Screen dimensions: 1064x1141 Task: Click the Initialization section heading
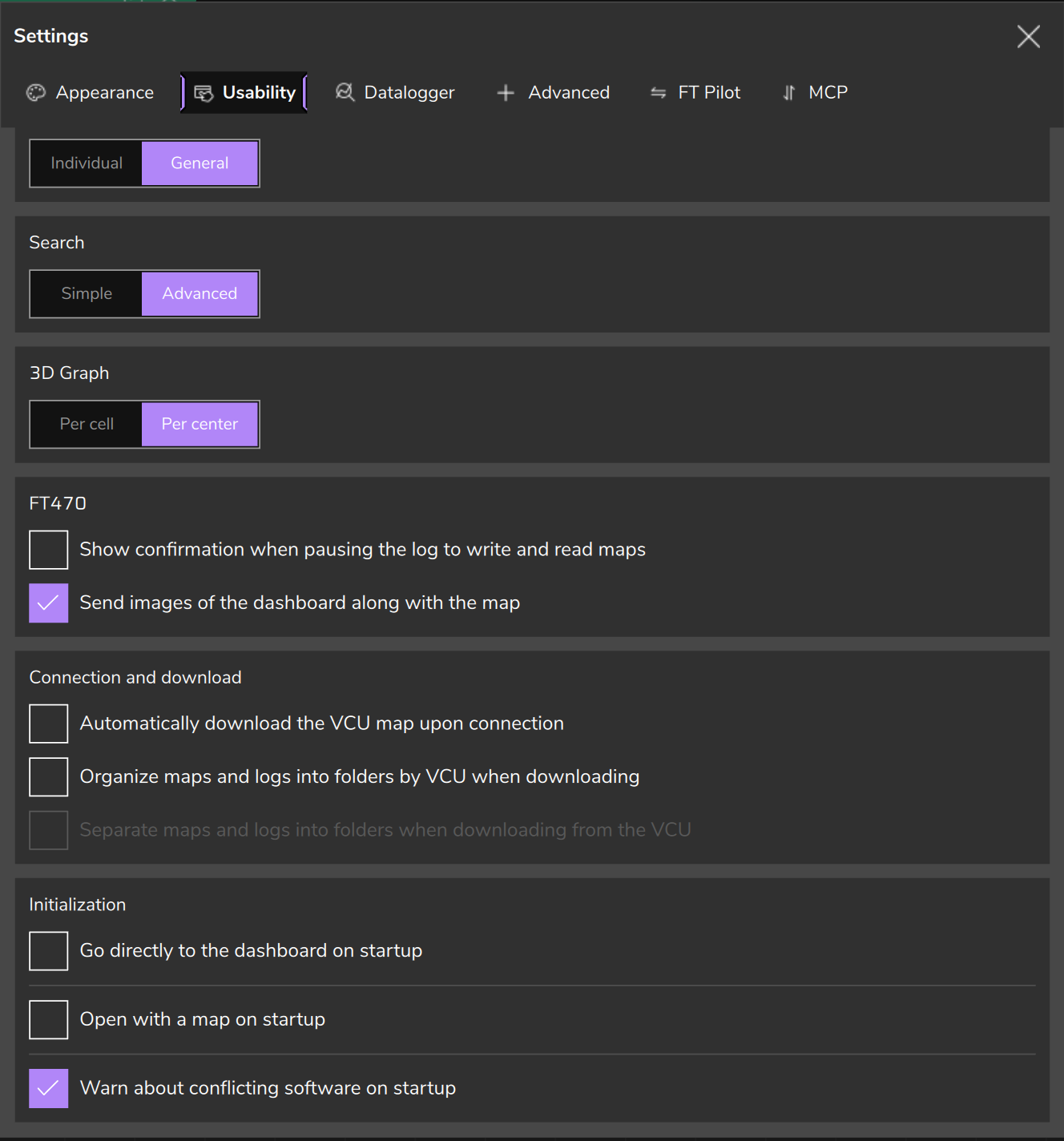click(78, 905)
